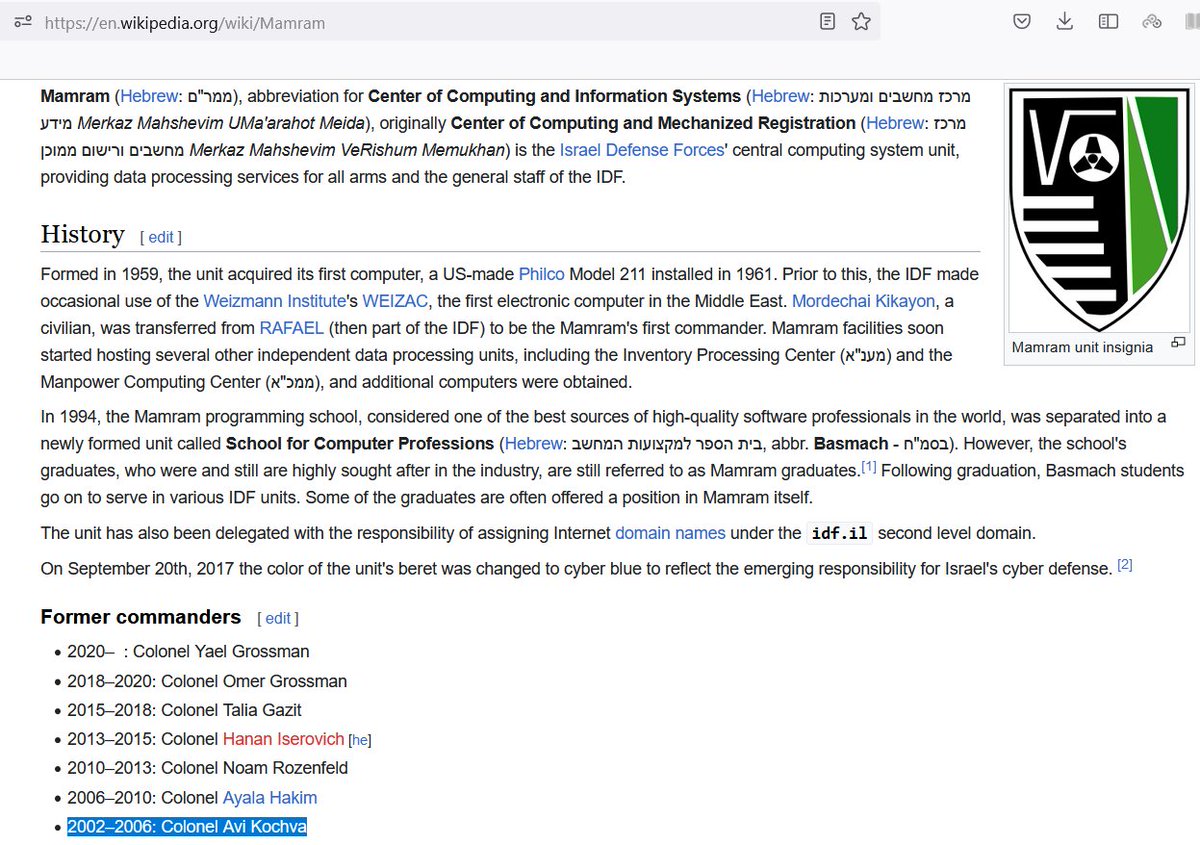This screenshot has width=1200, height=845.
Task: Edit the Former commanders section
Action: coord(278,618)
